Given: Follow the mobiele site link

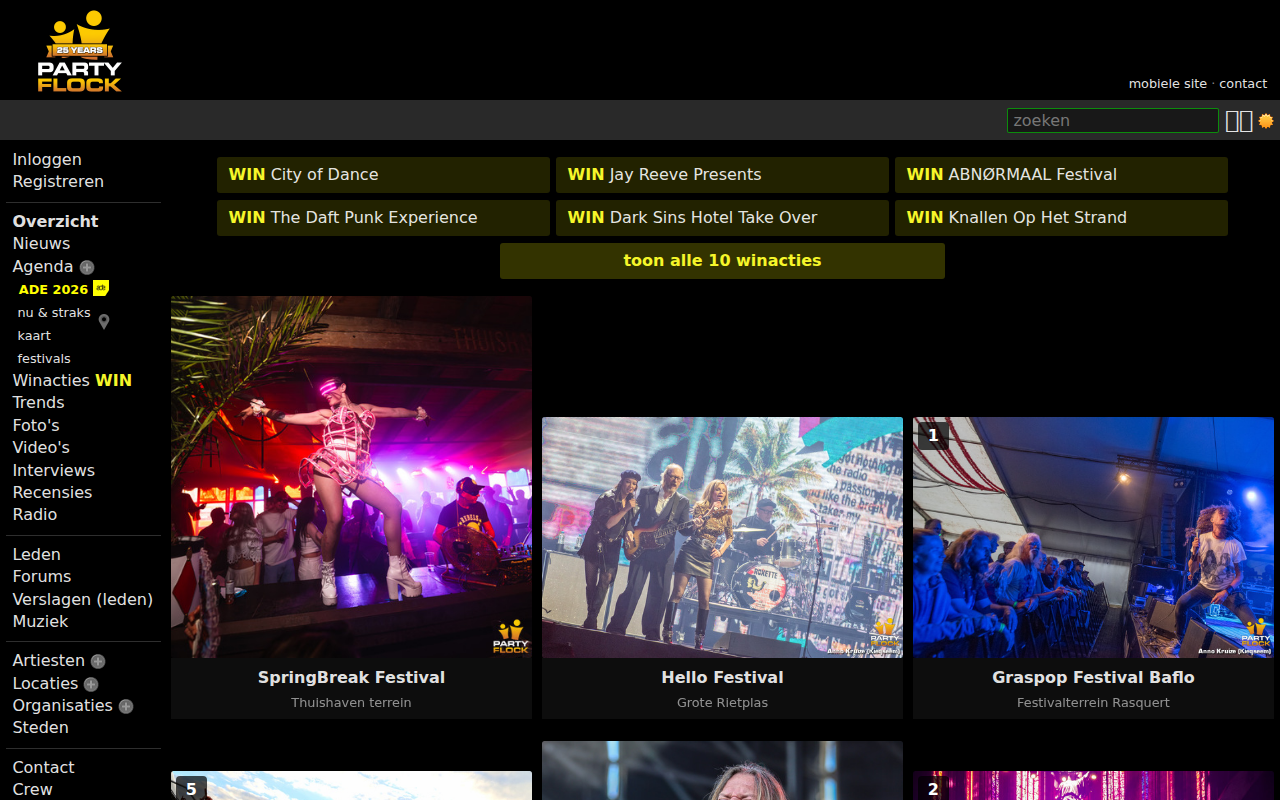Looking at the screenshot, I should pyautogui.click(x=1168, y=84).
